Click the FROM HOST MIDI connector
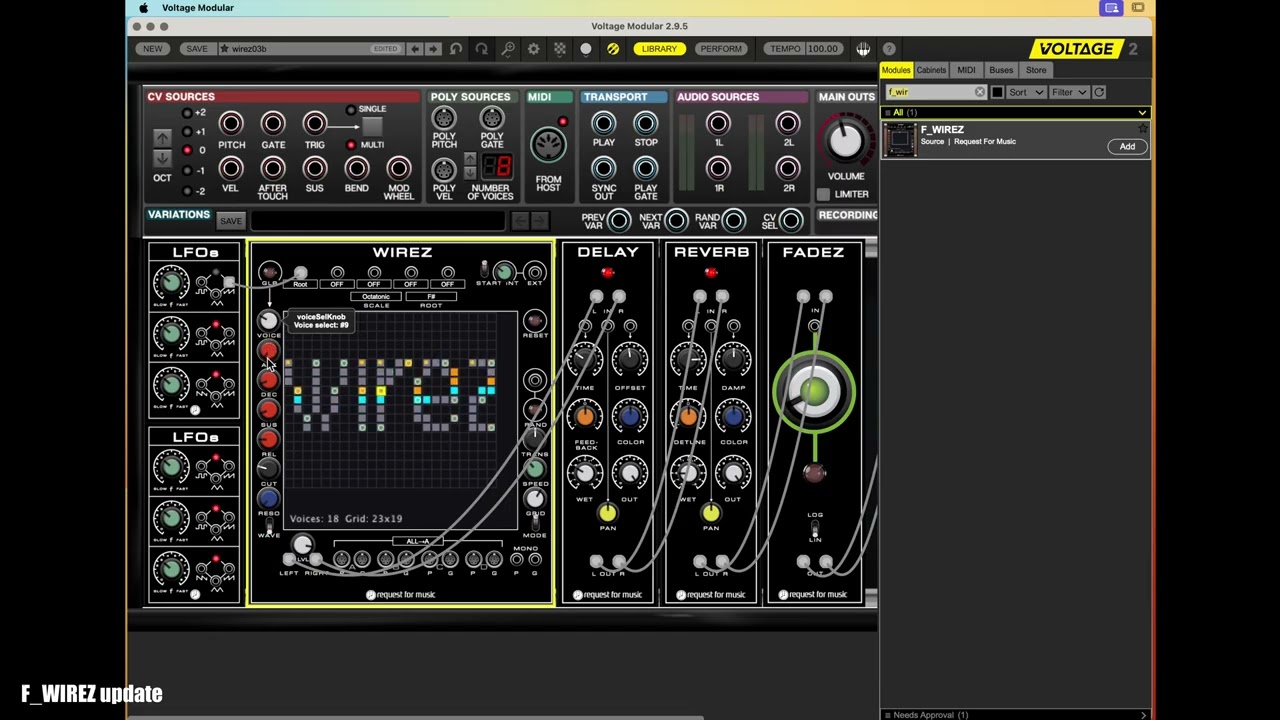 [548, 146]
